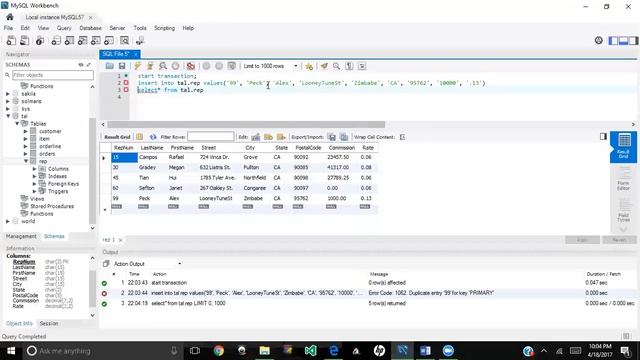Open the Server menu
The width and height of the screenshot is (640, 360).
click(x=117, y=28)
